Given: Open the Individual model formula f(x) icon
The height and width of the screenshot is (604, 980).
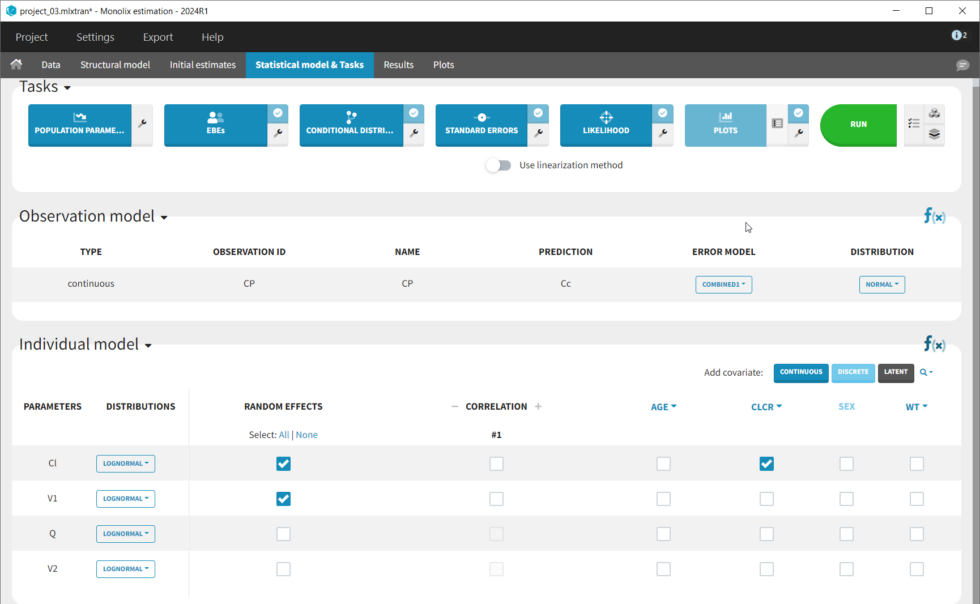Looking at the screenshot, I should click(x=933, y=344).
